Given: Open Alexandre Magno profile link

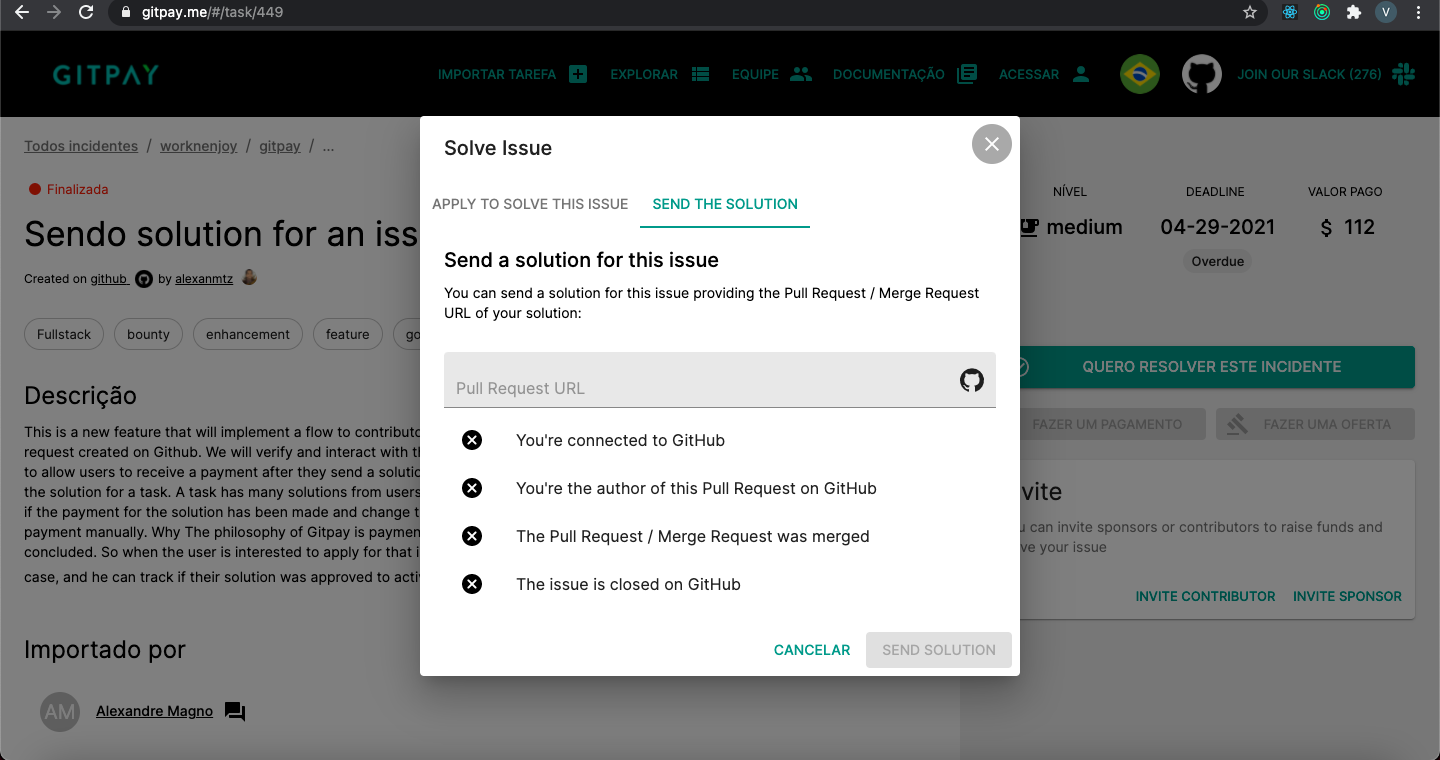Looking at the screenshot, I should point(154,711).
